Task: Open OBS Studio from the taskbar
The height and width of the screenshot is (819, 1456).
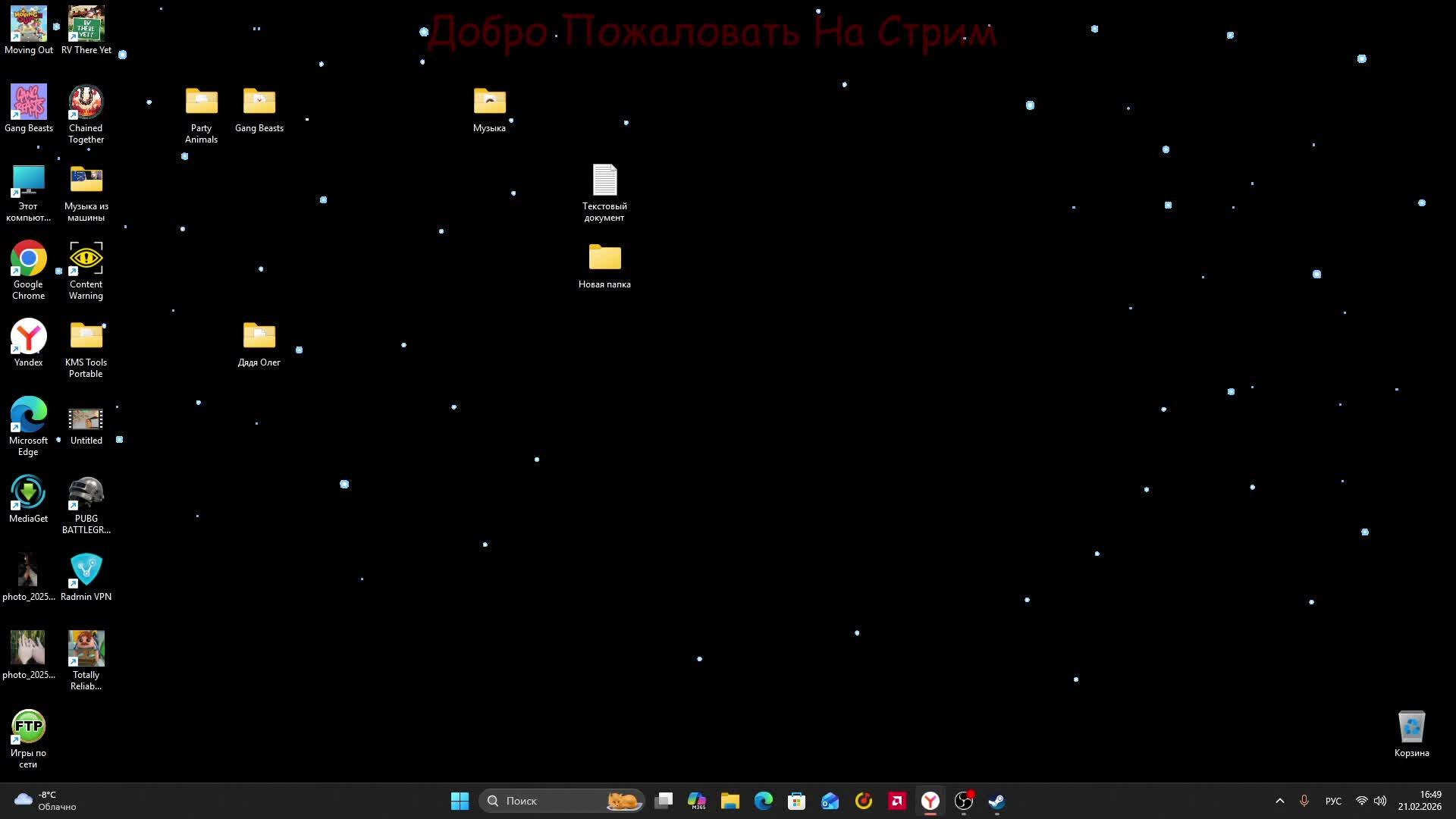Action: [x=963, y=801]
